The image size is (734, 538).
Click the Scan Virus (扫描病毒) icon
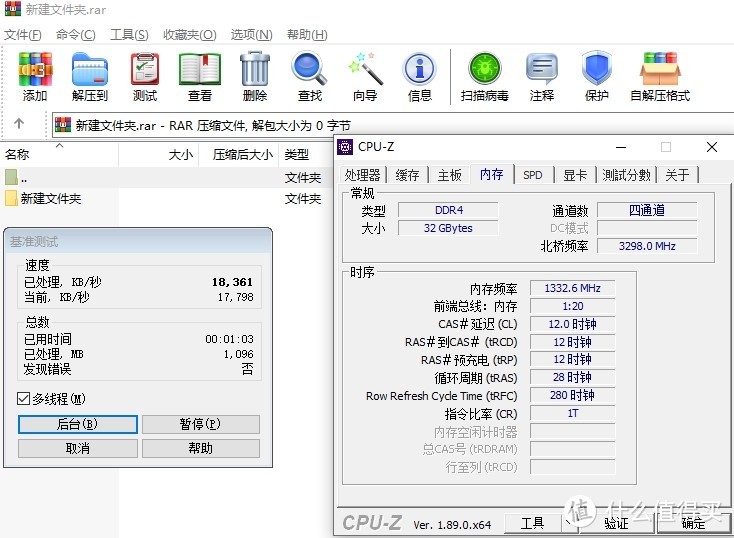pyautogui.click(x=484, y=68)
